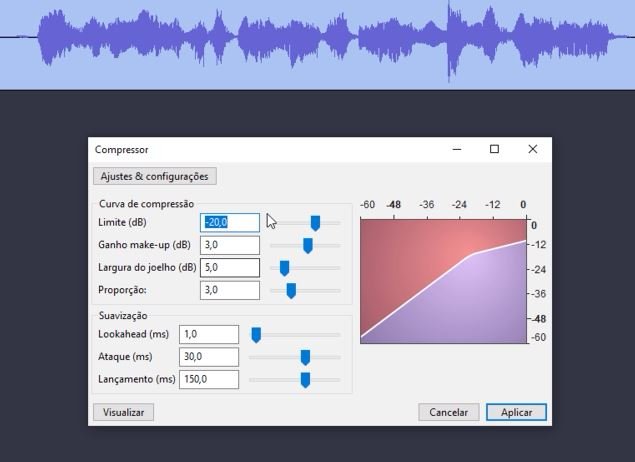Click the Lançamento (ms) input field
This screenshot has width=635, height=462.
[209, 379]
